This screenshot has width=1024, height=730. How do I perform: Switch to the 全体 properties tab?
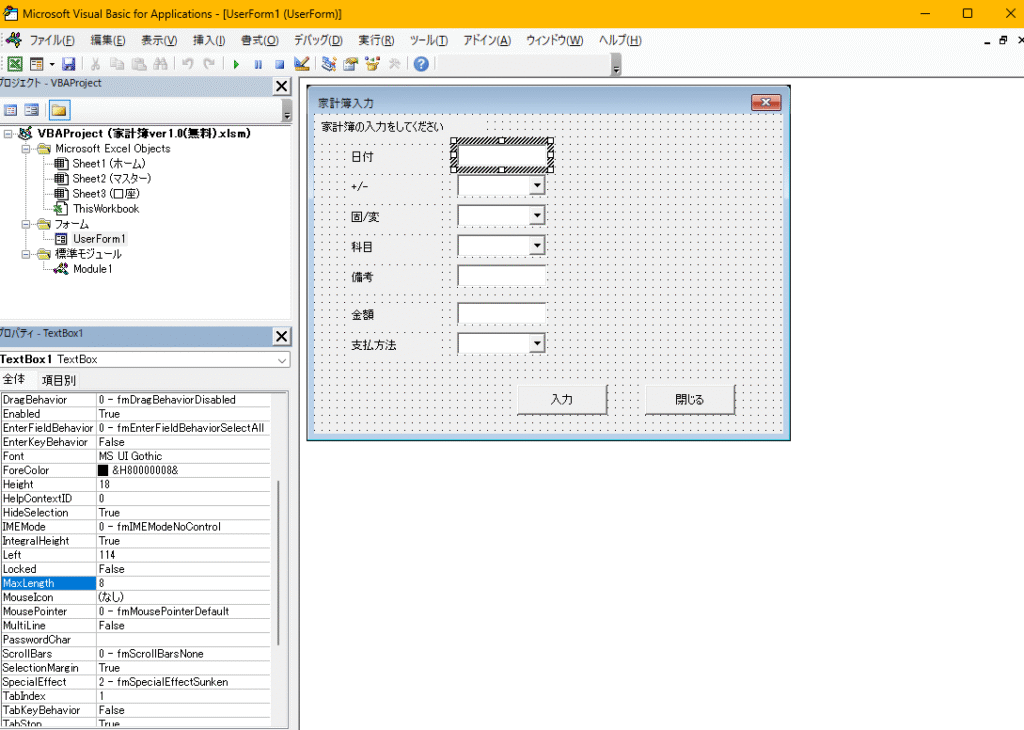(x=14, y=379)
